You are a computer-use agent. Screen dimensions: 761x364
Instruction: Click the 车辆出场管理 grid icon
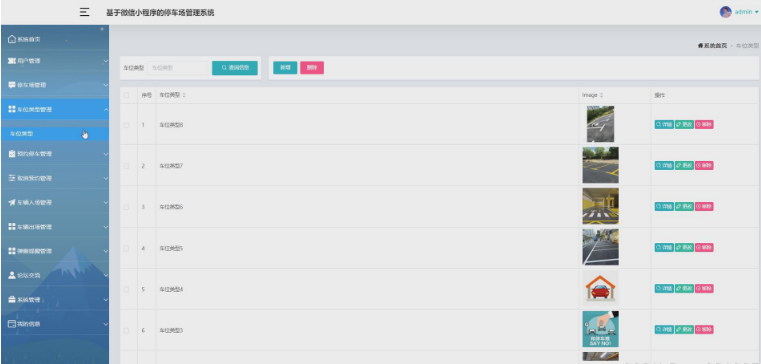[x=12, y=227]
